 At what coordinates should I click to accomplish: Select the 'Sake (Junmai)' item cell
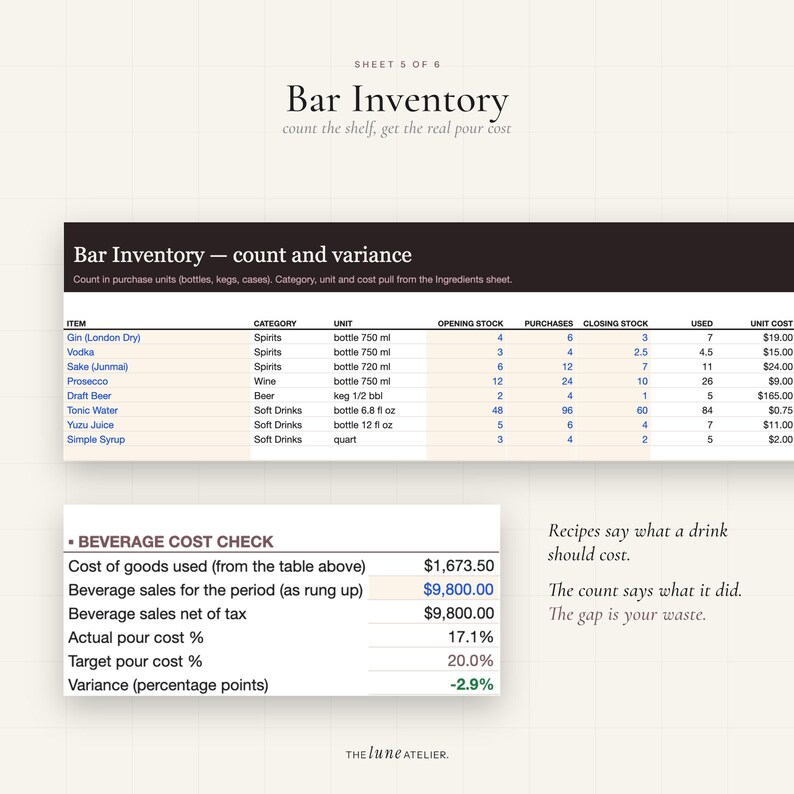[x=157, y=367]
